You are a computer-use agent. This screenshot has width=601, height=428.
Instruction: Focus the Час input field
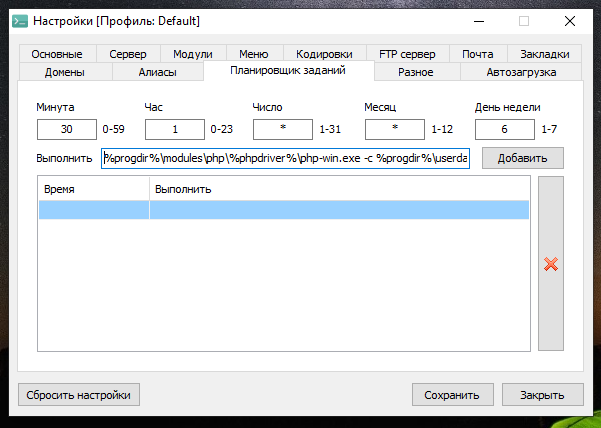[x=174, y=129]
